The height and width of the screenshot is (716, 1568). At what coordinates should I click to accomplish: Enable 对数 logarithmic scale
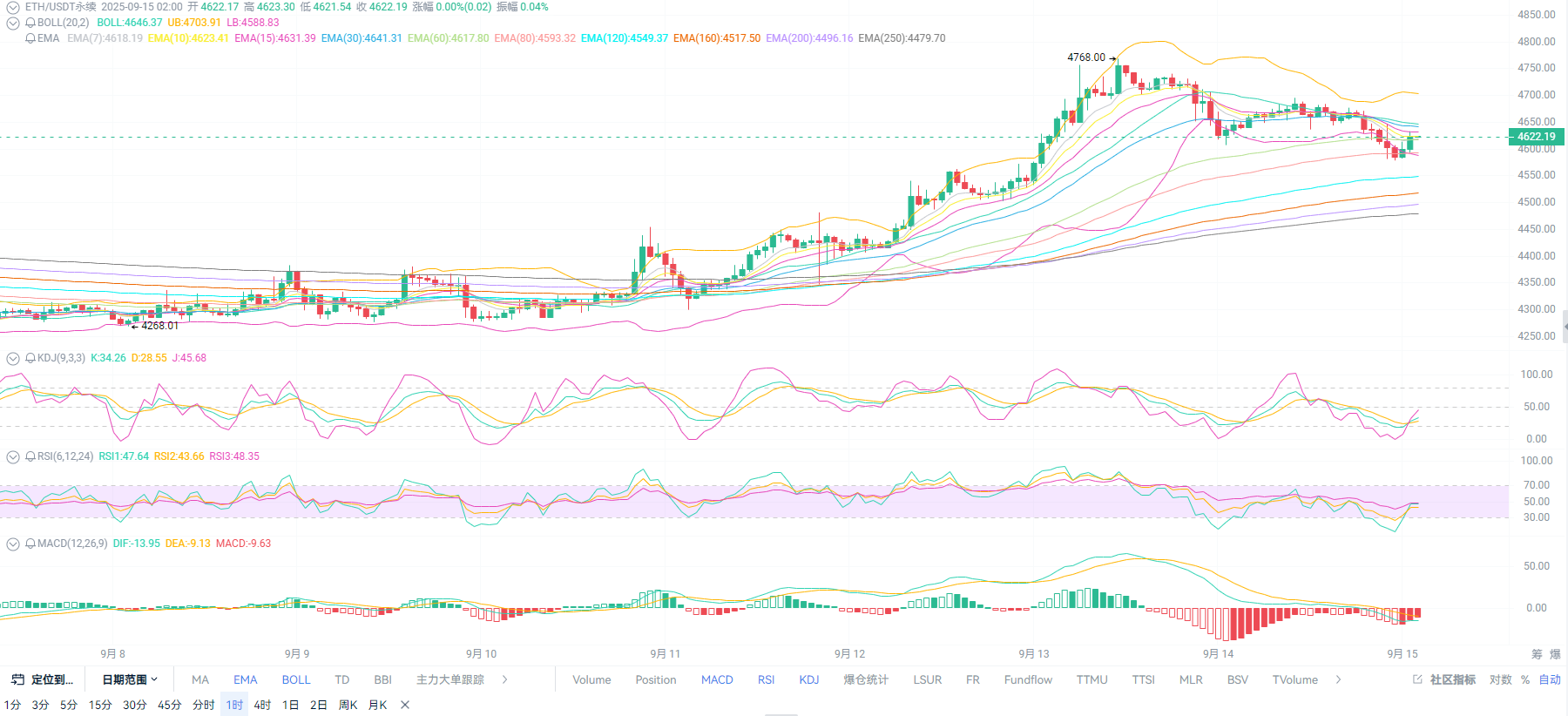point(1500,679)
